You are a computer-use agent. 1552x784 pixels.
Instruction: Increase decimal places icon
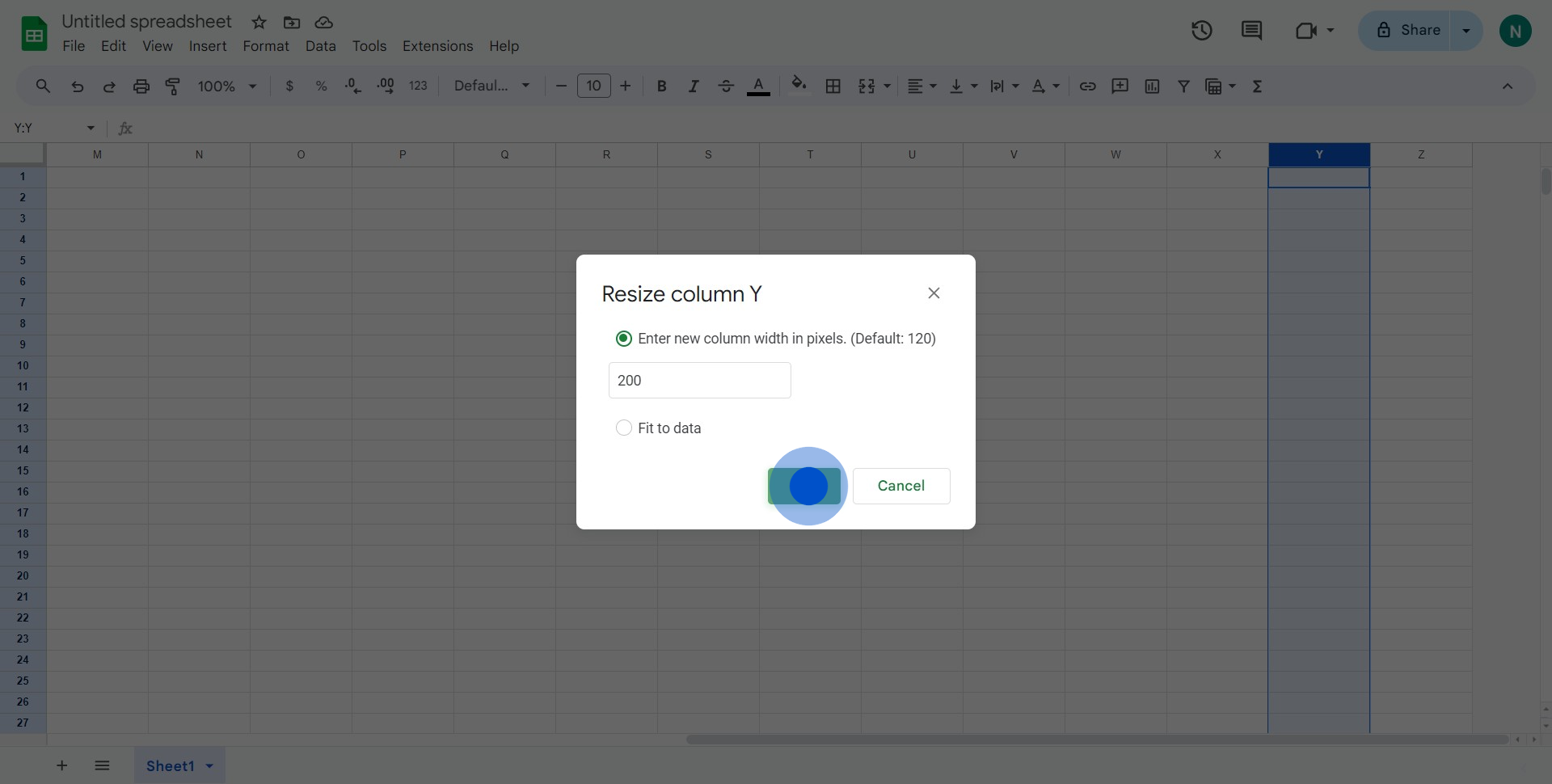[386, 86]
